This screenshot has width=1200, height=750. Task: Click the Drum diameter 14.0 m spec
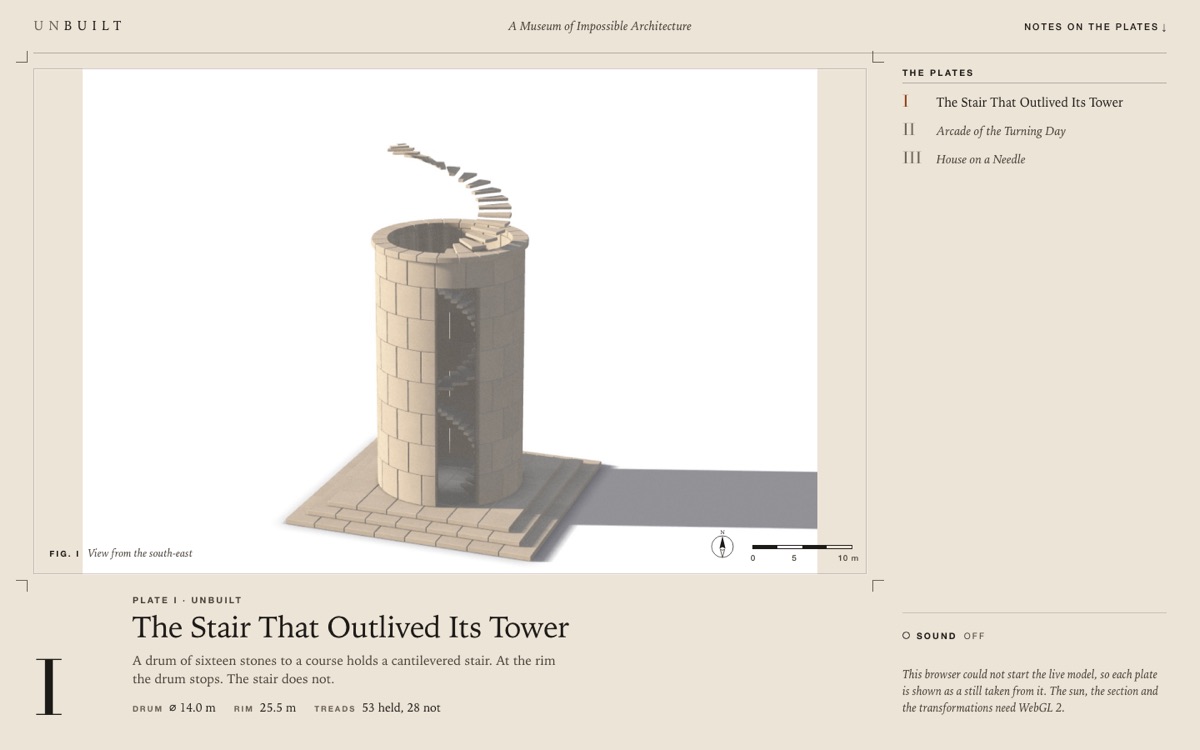click(174, 708)
